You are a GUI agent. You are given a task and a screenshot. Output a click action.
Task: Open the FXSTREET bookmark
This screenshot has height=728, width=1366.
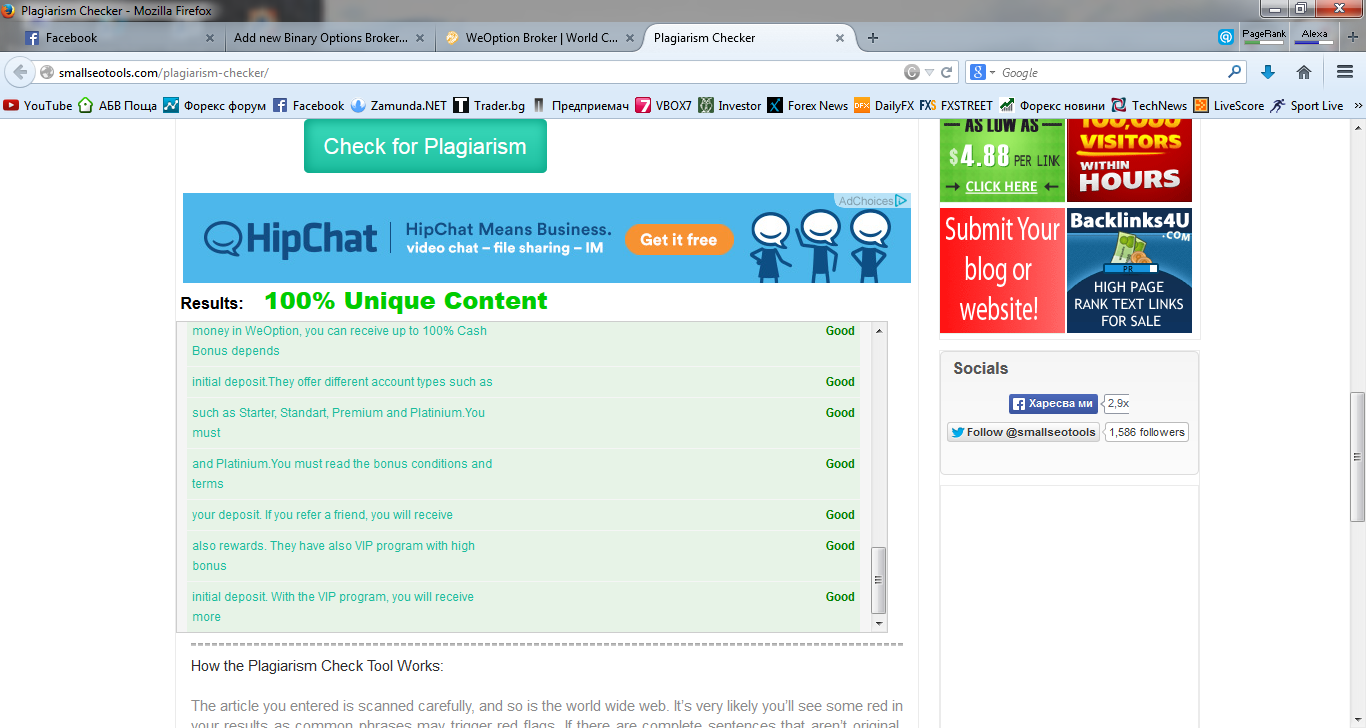coord(957,105)
